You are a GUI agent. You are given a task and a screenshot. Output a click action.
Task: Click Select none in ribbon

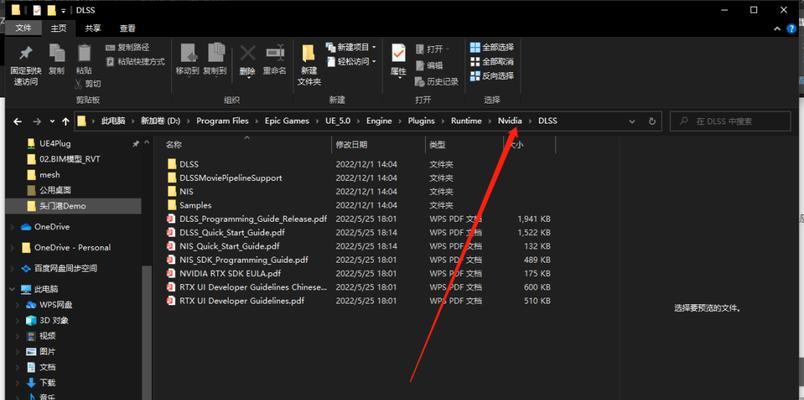492,62
